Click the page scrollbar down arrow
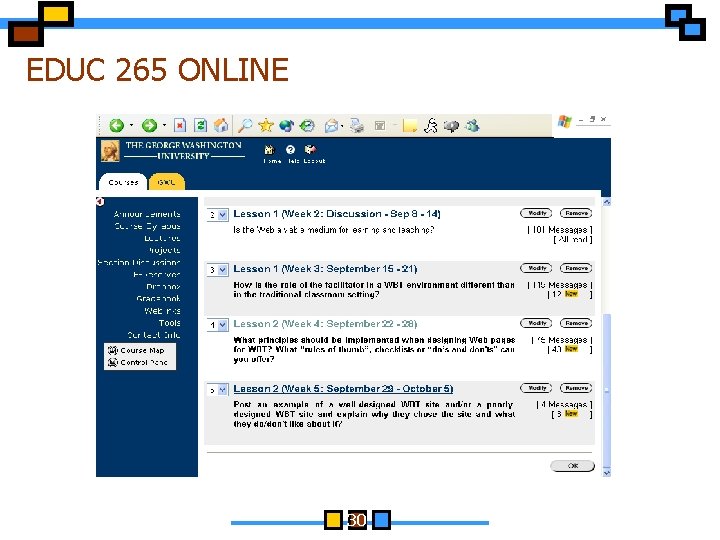The image size is (720, 540). pyautogui.click(x=607, y=472)
